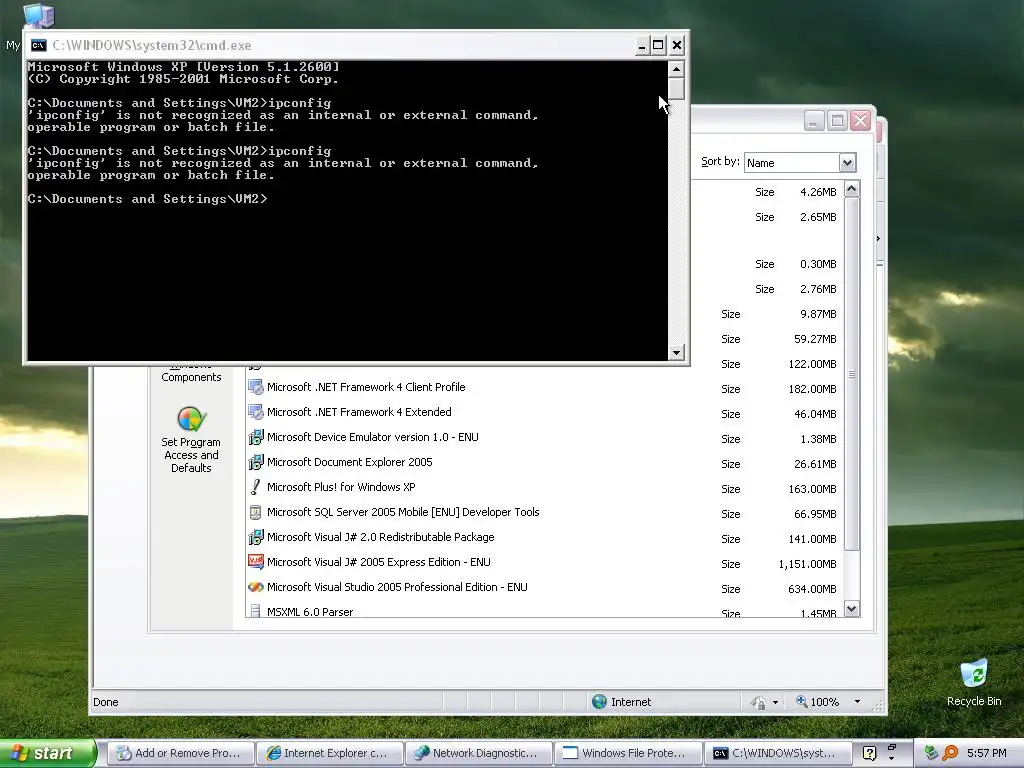Image resolution: width=1024 pixels, height=768 pixels.
Task: Switch to cmd.exe taskbar button
Action: pyautogui.click(x=777, y=753)
